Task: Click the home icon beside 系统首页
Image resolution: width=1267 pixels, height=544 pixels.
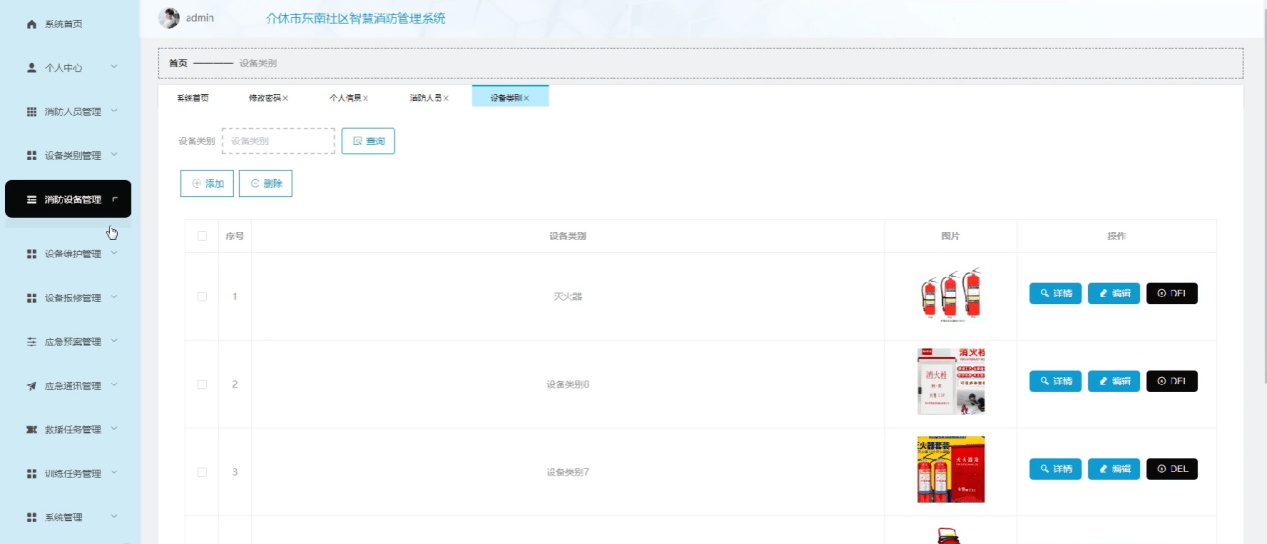Action: pyautogui.click(x=31, y=24)
